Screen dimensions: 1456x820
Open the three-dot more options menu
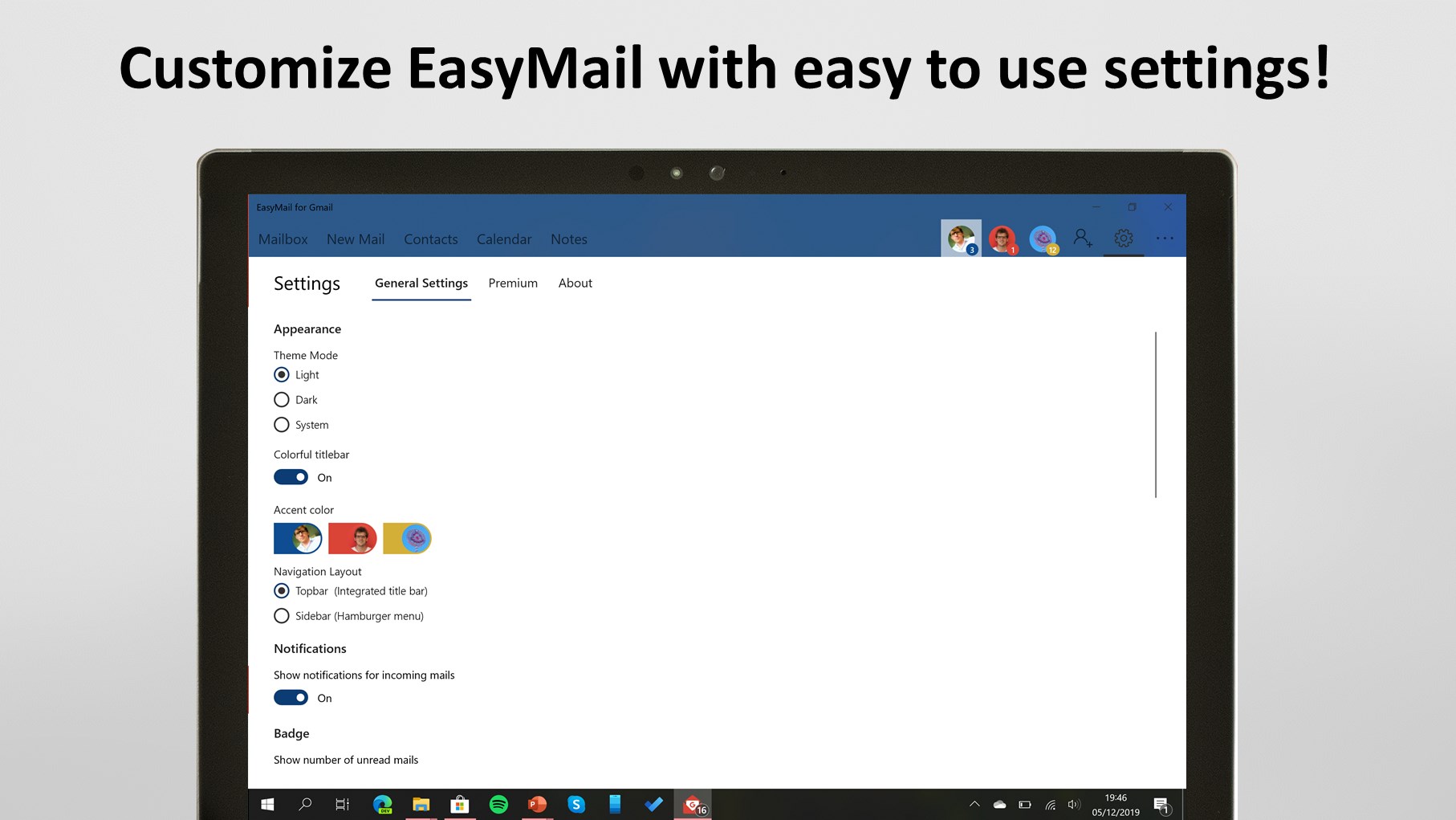tap(1165, 239)
